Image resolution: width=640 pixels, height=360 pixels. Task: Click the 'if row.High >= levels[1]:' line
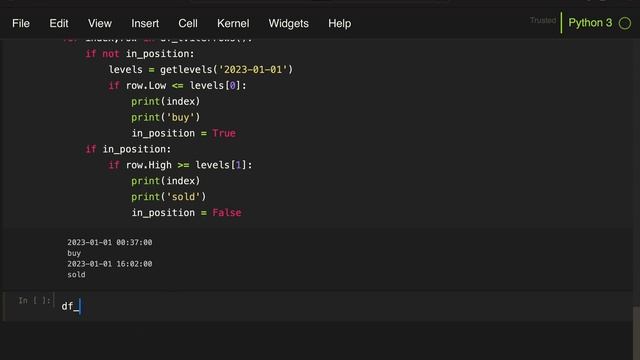point(180,165)
